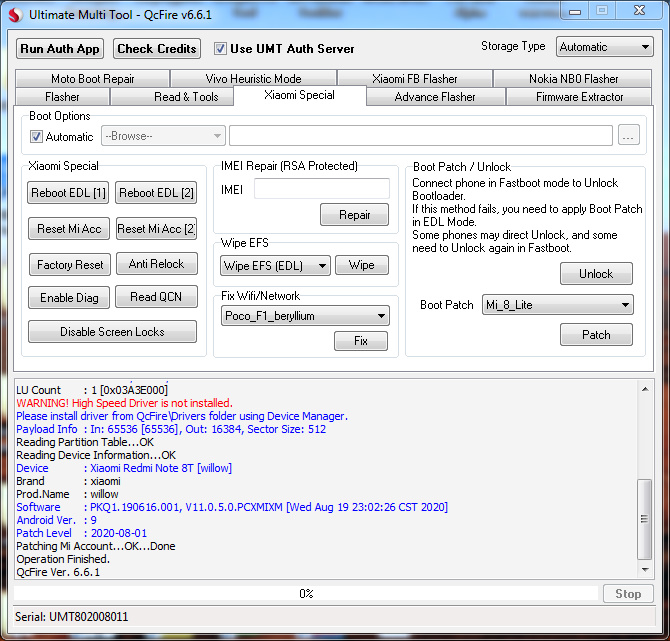Click the log scrollbar thumb
The image size is (670, 641).
pos(644,519)
